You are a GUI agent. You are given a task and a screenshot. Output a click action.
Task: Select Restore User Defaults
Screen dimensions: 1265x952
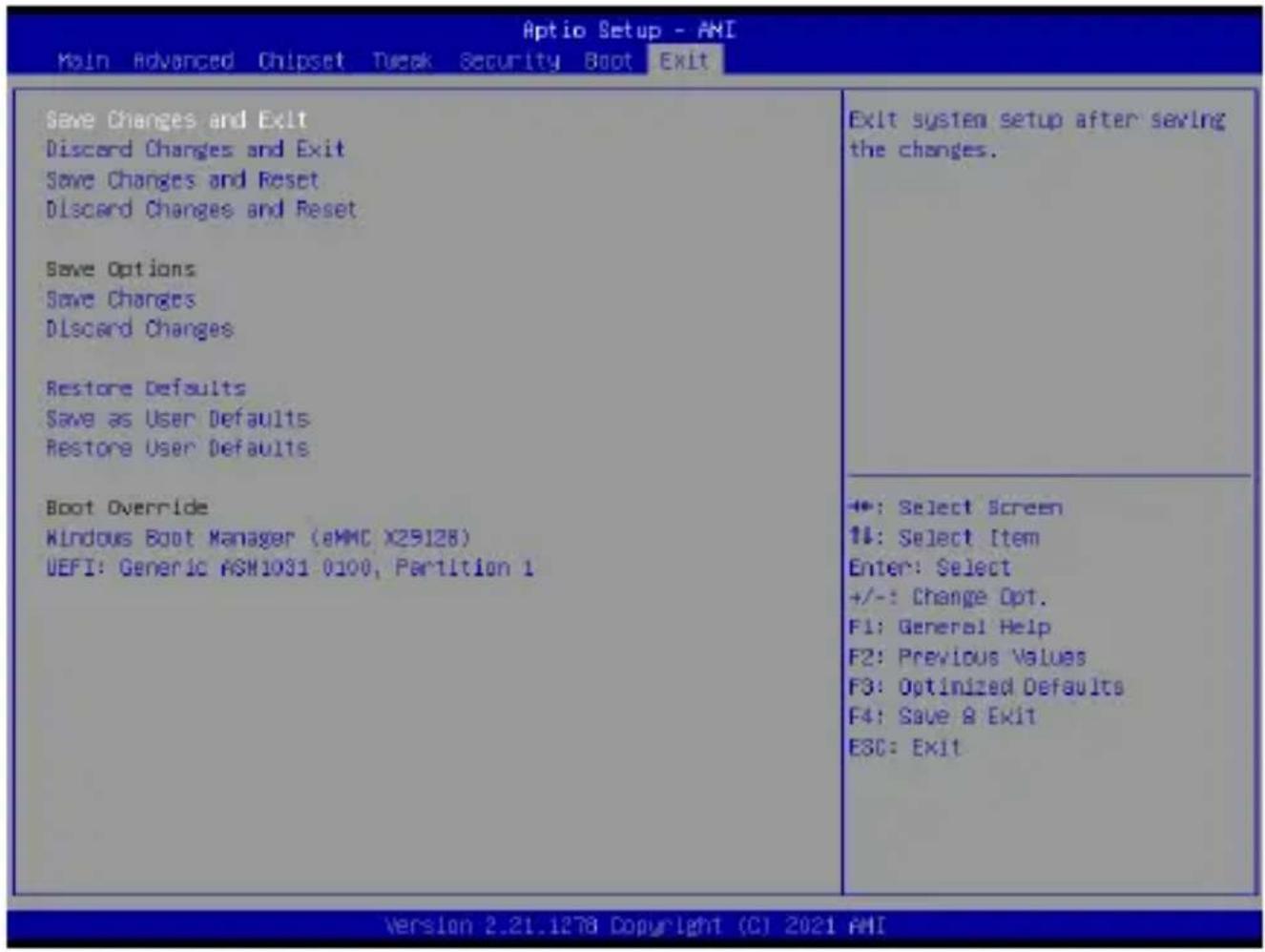click(x=177, y=447)
